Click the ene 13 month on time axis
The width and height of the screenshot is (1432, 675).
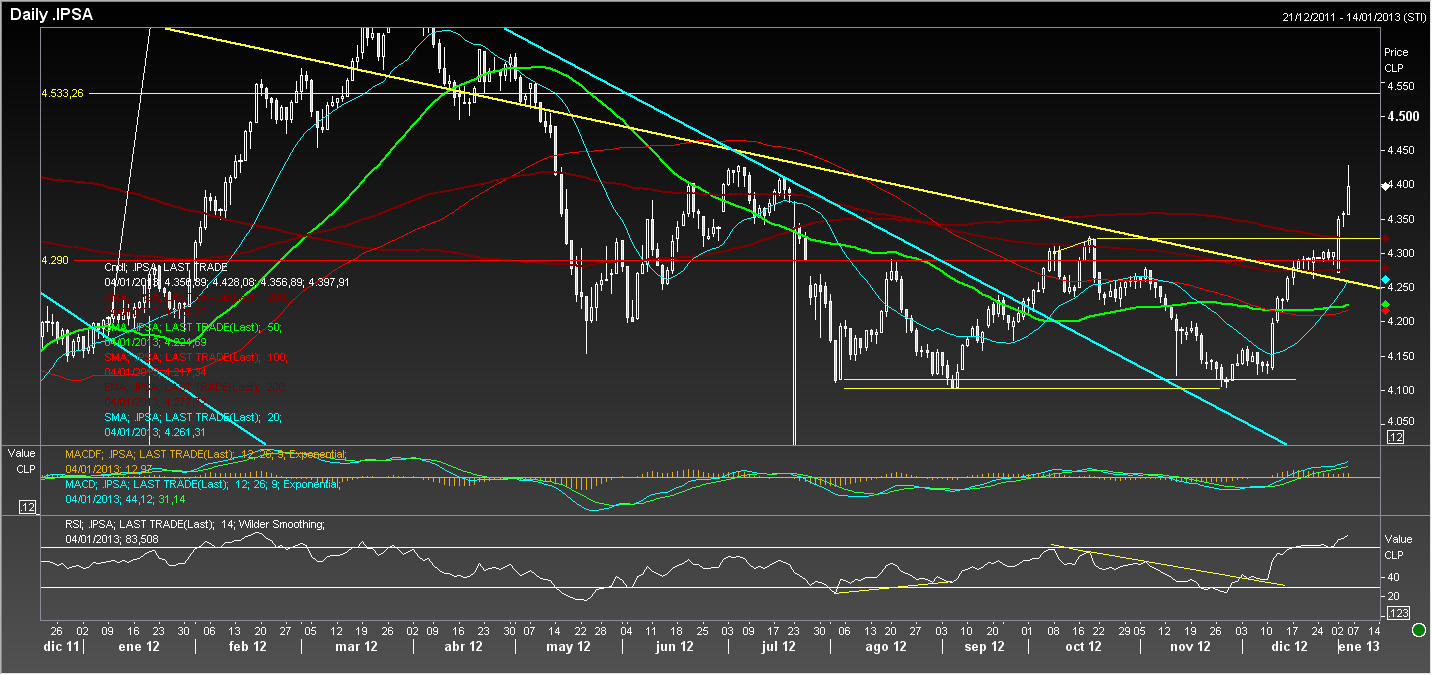[x=1360, y=648]
